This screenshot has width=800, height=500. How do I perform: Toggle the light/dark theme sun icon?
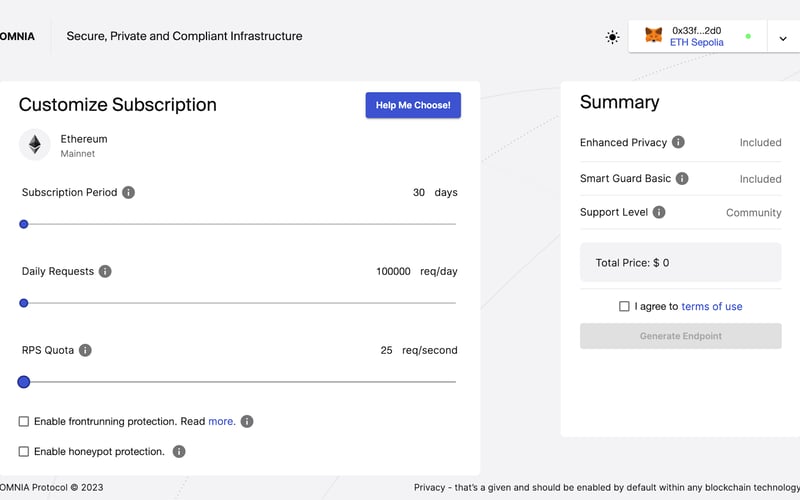[x=612, y=37]
